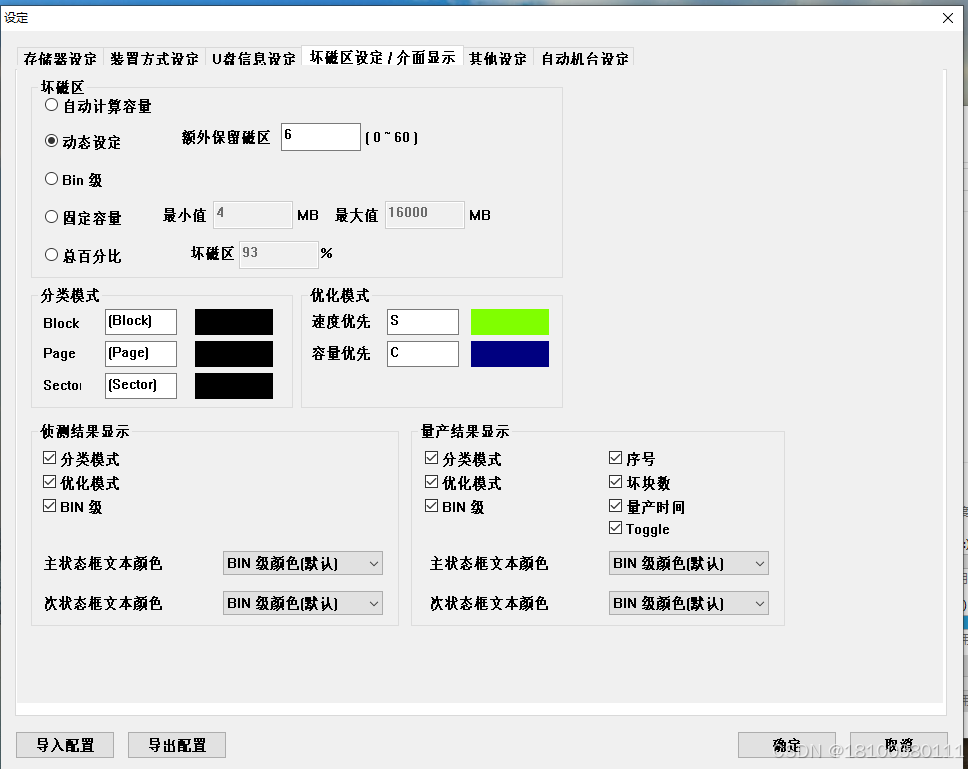Expand 主状态框文本颜色 dropdown in 侦测结果显示
This screenshot has height=769, width=968.
pos(302,563)
